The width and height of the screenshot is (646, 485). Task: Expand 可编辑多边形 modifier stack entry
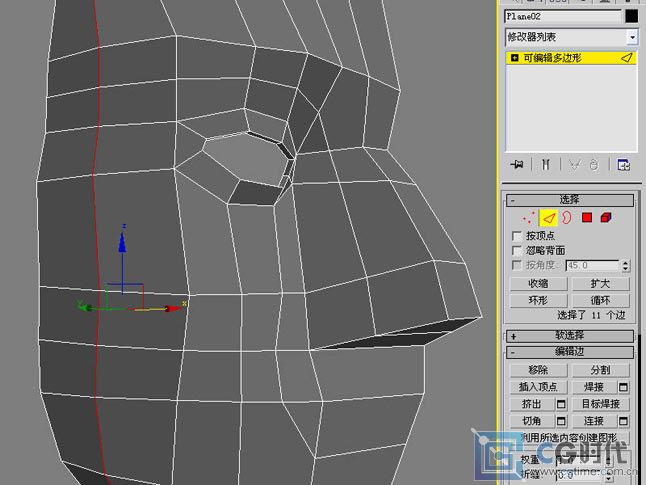point(514,58)
